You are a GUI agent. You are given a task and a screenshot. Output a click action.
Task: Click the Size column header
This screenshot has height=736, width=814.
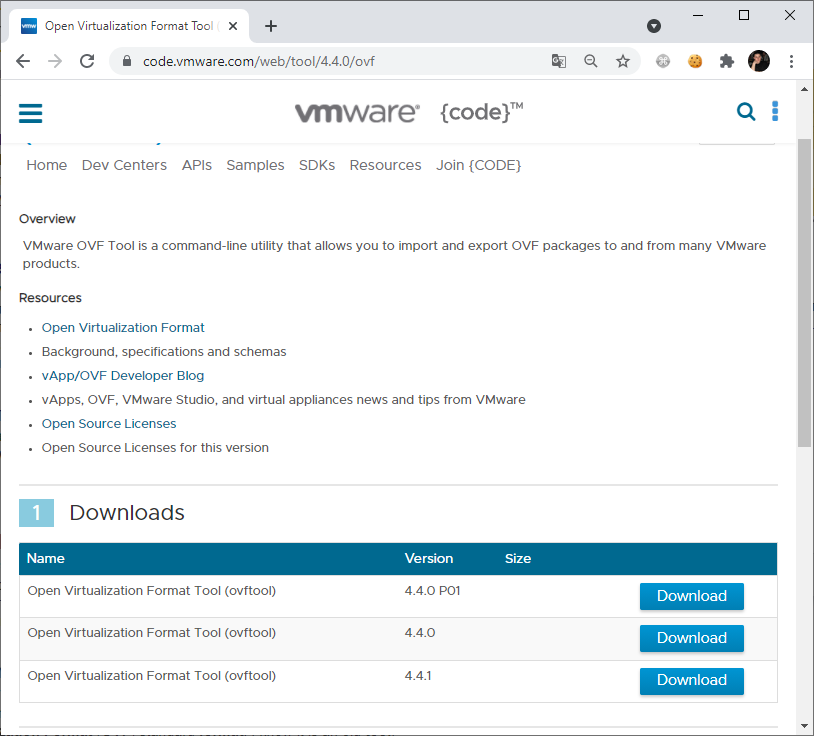tap(518, 558)
